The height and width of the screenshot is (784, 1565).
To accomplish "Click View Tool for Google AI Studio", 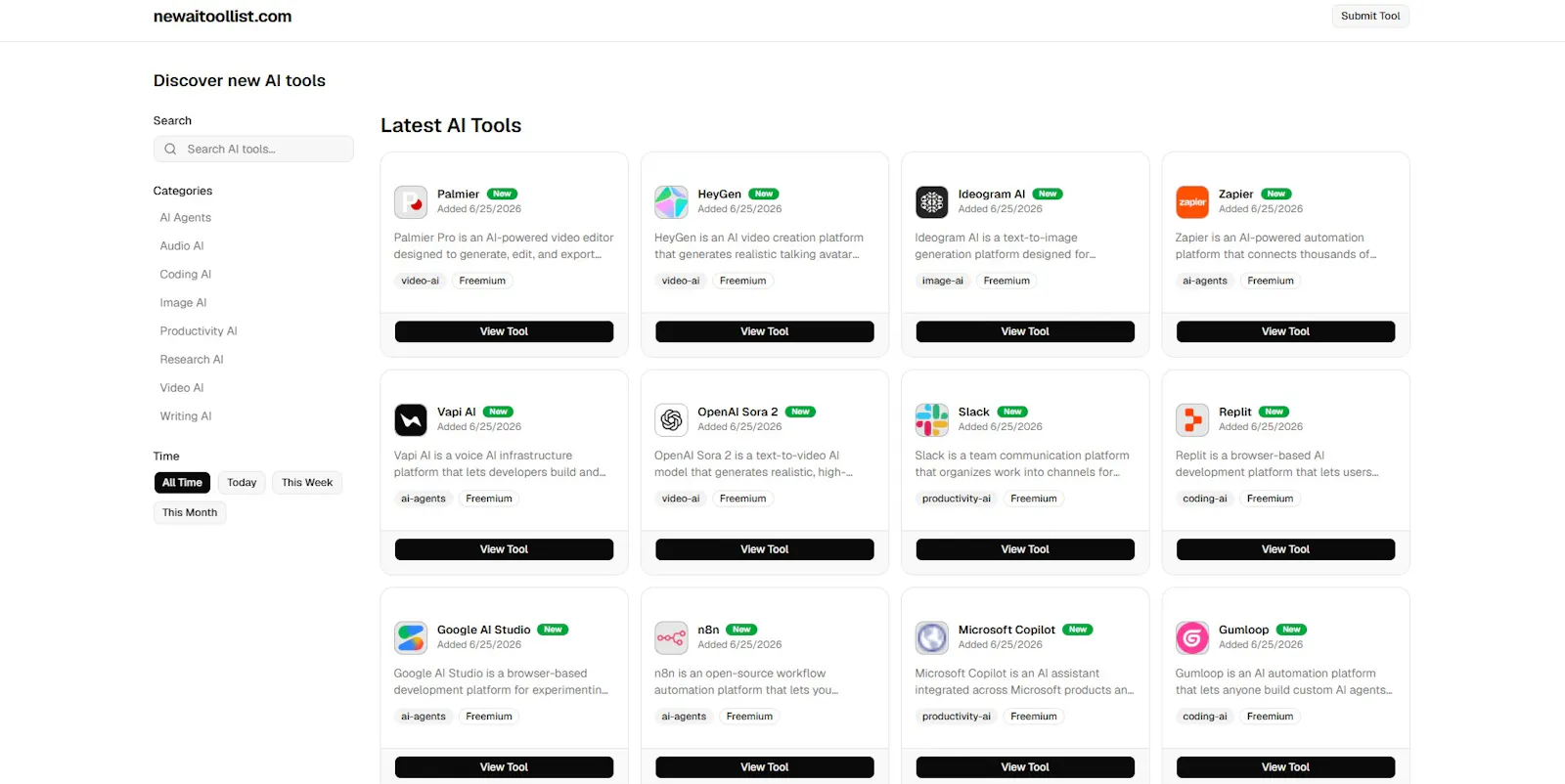I will (x=504, y=767).
